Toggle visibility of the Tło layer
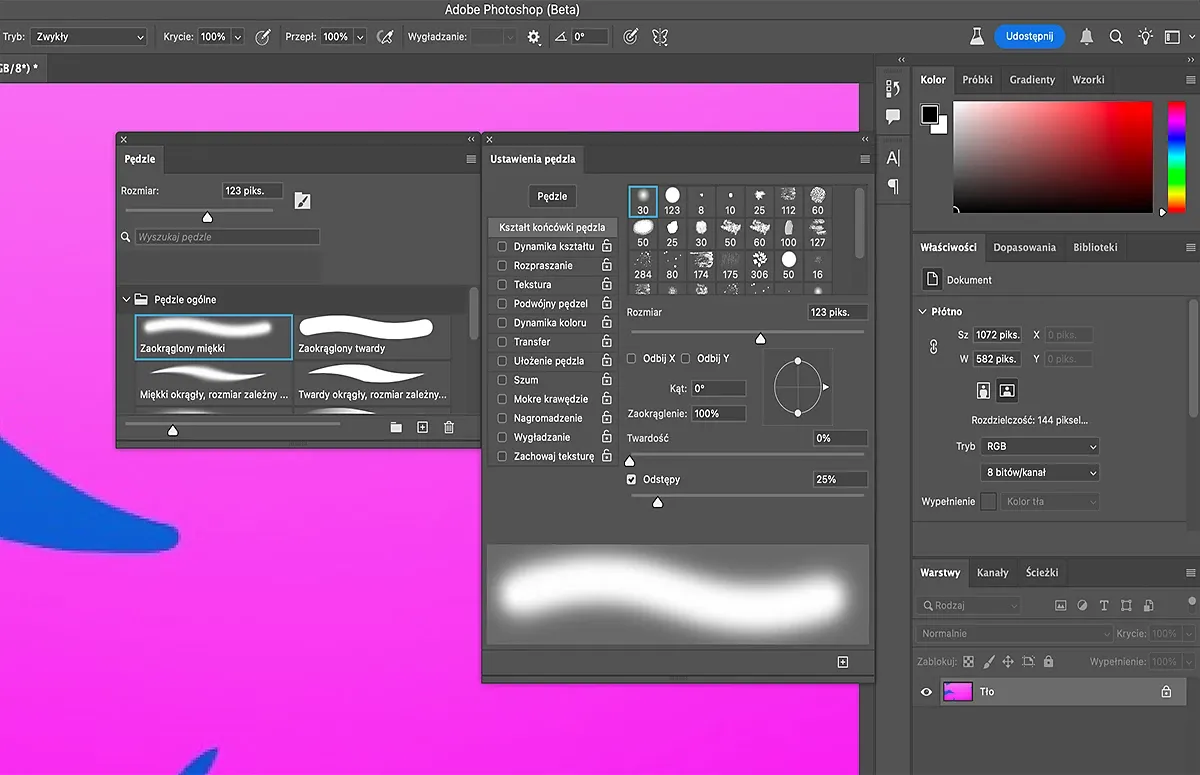Viewport: 1200px width, 775px height. click(x=926, y=691)
